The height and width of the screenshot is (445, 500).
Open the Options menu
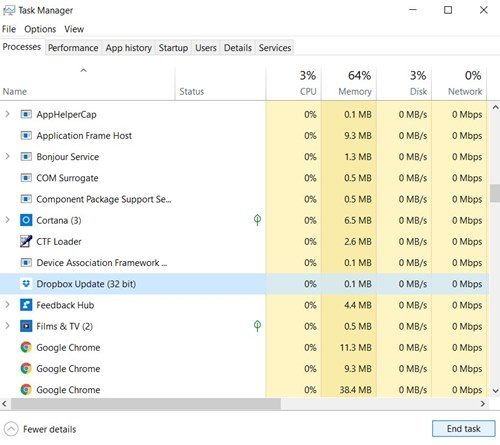pyautogui.click(x=40, y=29)
